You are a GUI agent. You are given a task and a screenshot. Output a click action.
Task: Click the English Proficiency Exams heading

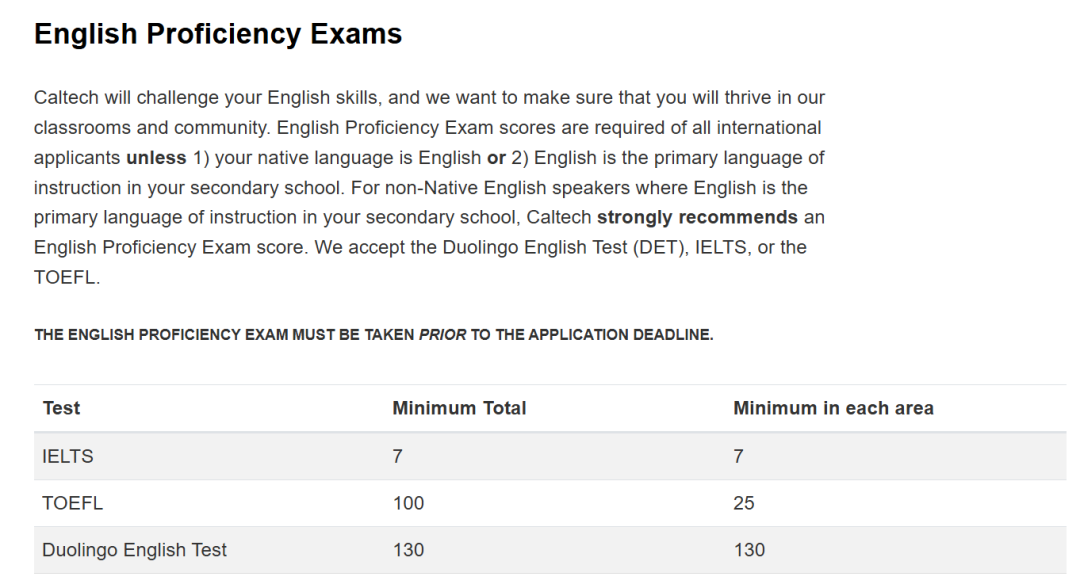pyautogui.click(x=218, y=34)
